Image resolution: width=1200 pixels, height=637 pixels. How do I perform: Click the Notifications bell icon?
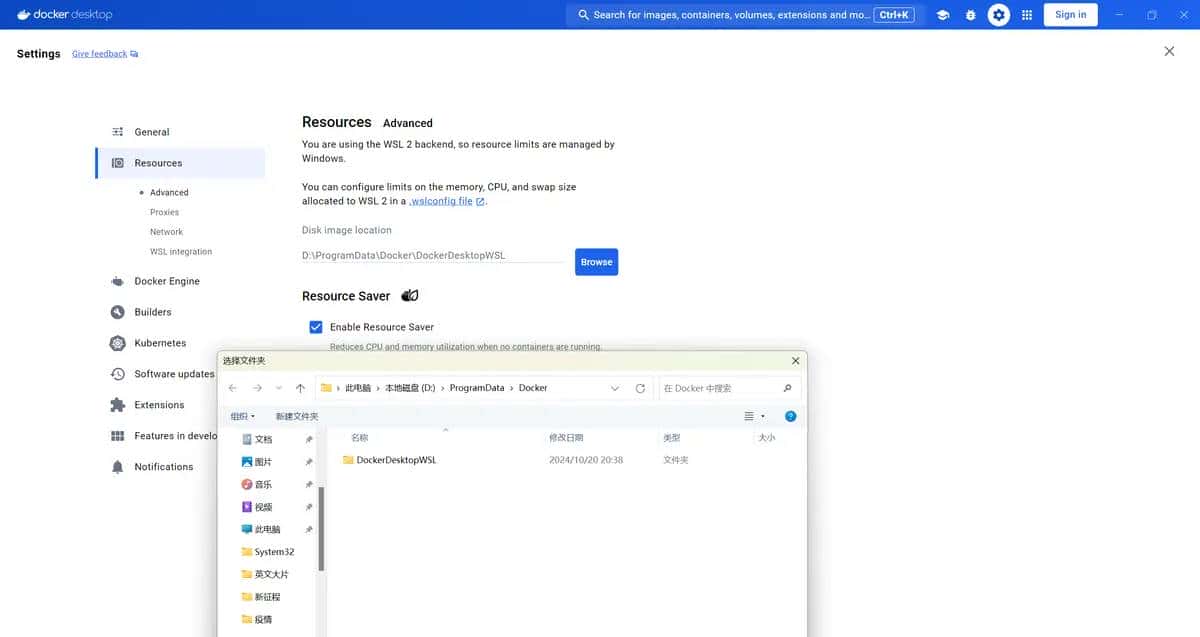117,467
